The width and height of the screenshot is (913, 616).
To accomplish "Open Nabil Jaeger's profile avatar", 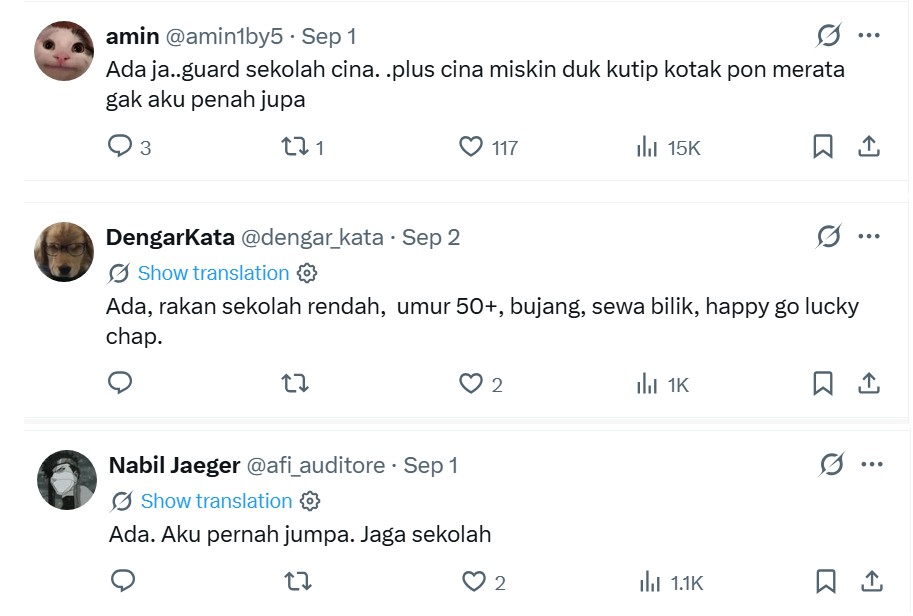I will 67,480.
